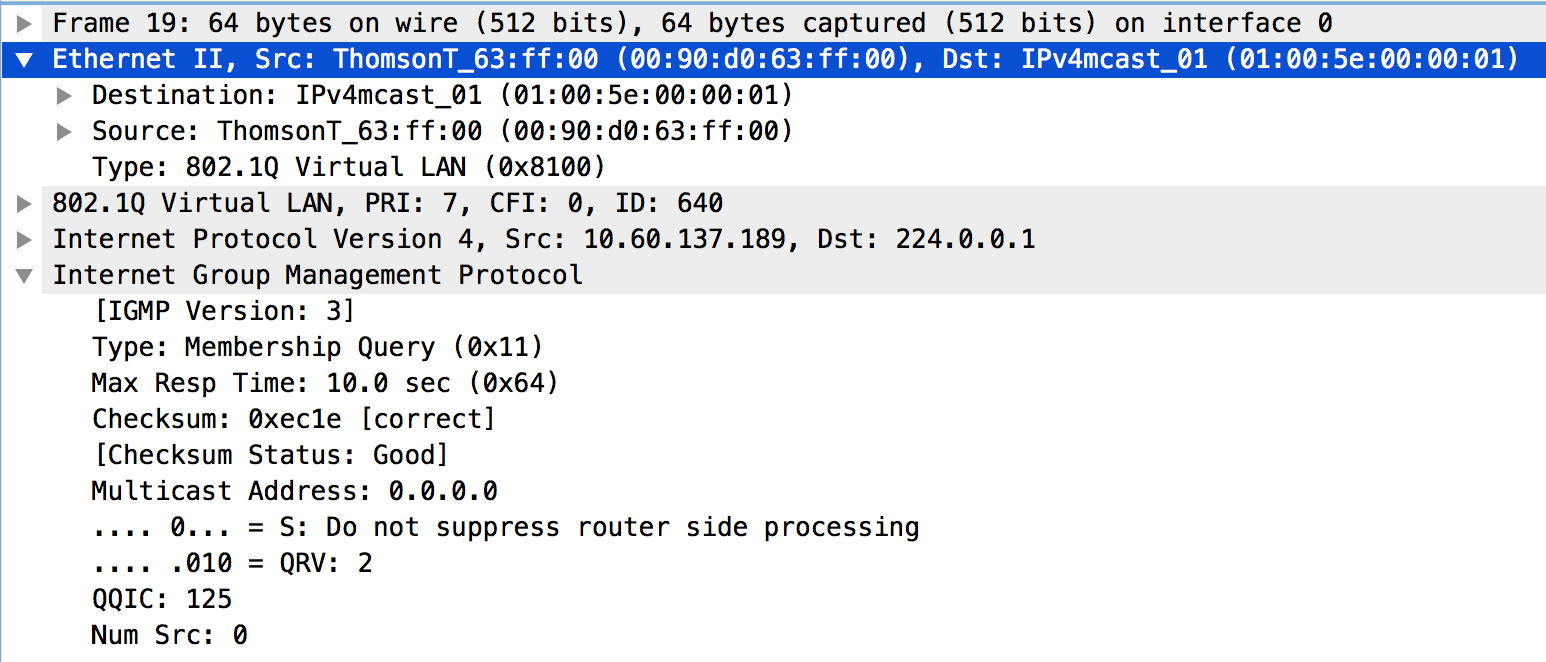Select the Type: Membership Query row
This screenshot has height=662, width=1546.
pos(317,347)
